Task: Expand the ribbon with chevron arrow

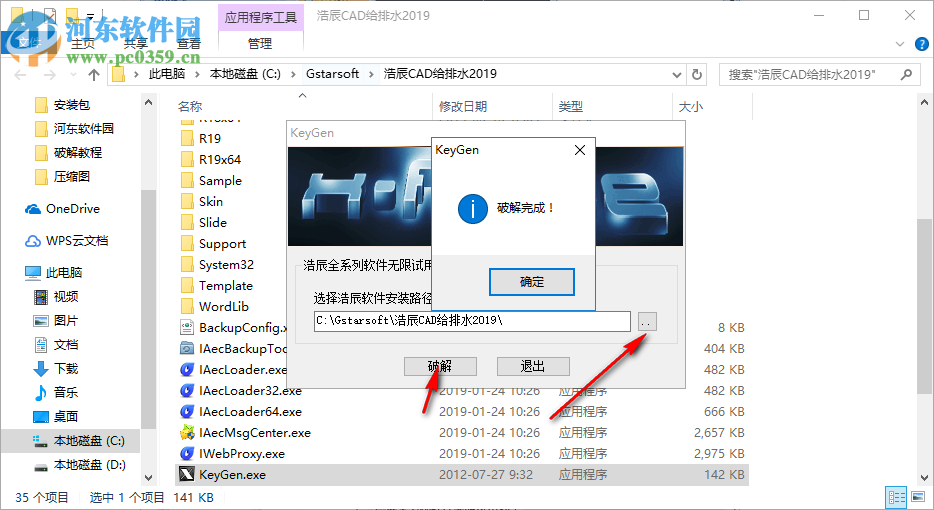Action: tap(899, 44)
